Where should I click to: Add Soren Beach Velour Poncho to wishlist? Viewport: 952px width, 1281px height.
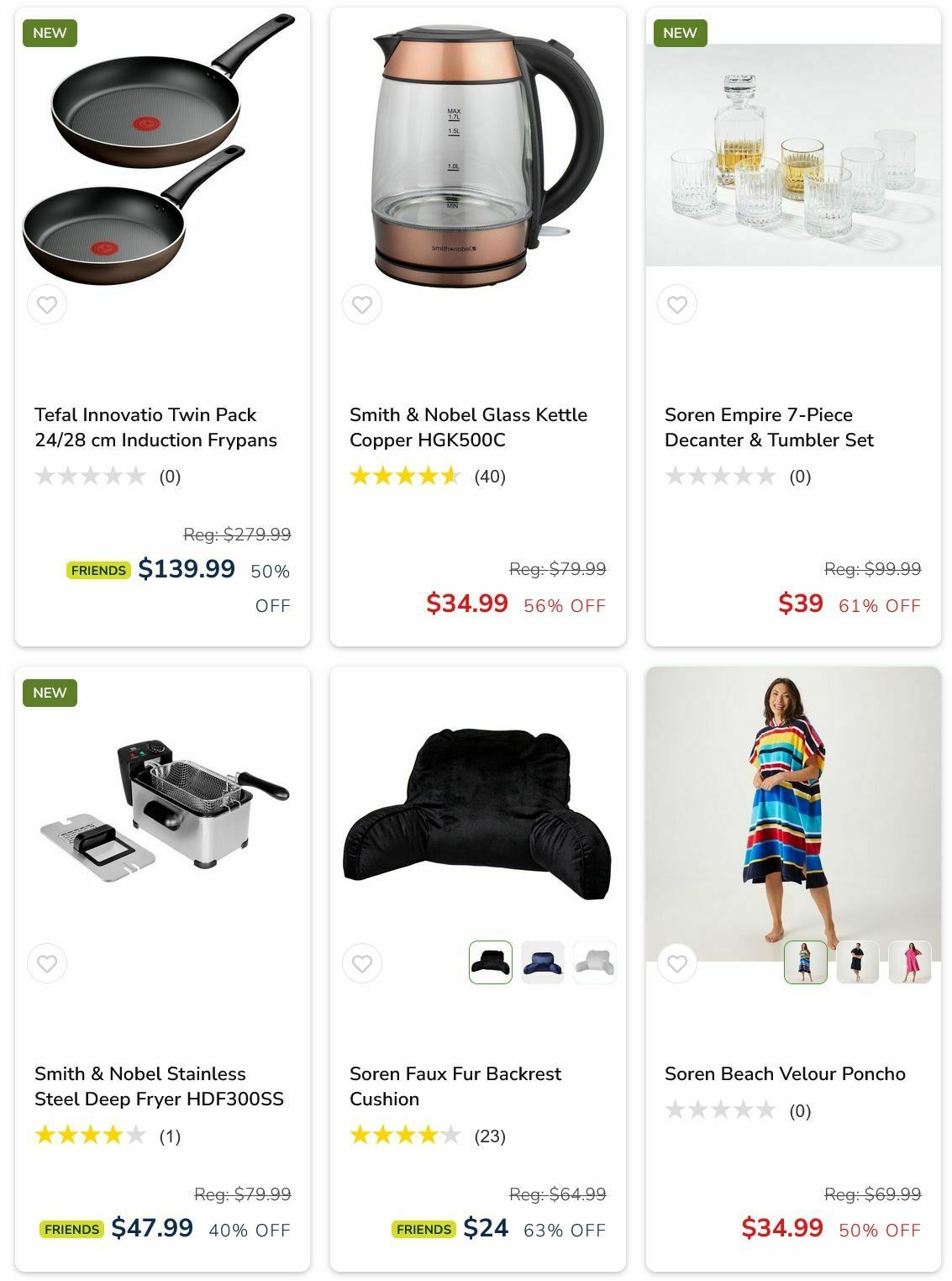click(677, 963)
